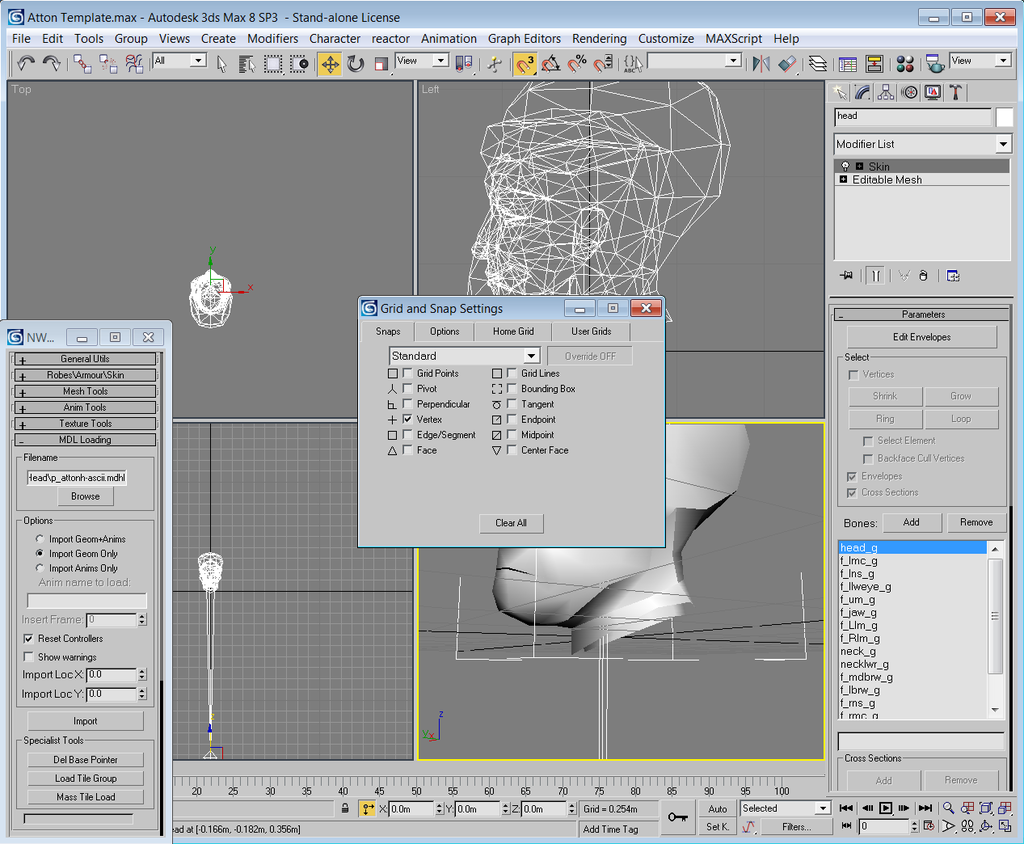Click the Play Animation button
Viewport: 1024px width, 844px height.
tap(886, 808)
